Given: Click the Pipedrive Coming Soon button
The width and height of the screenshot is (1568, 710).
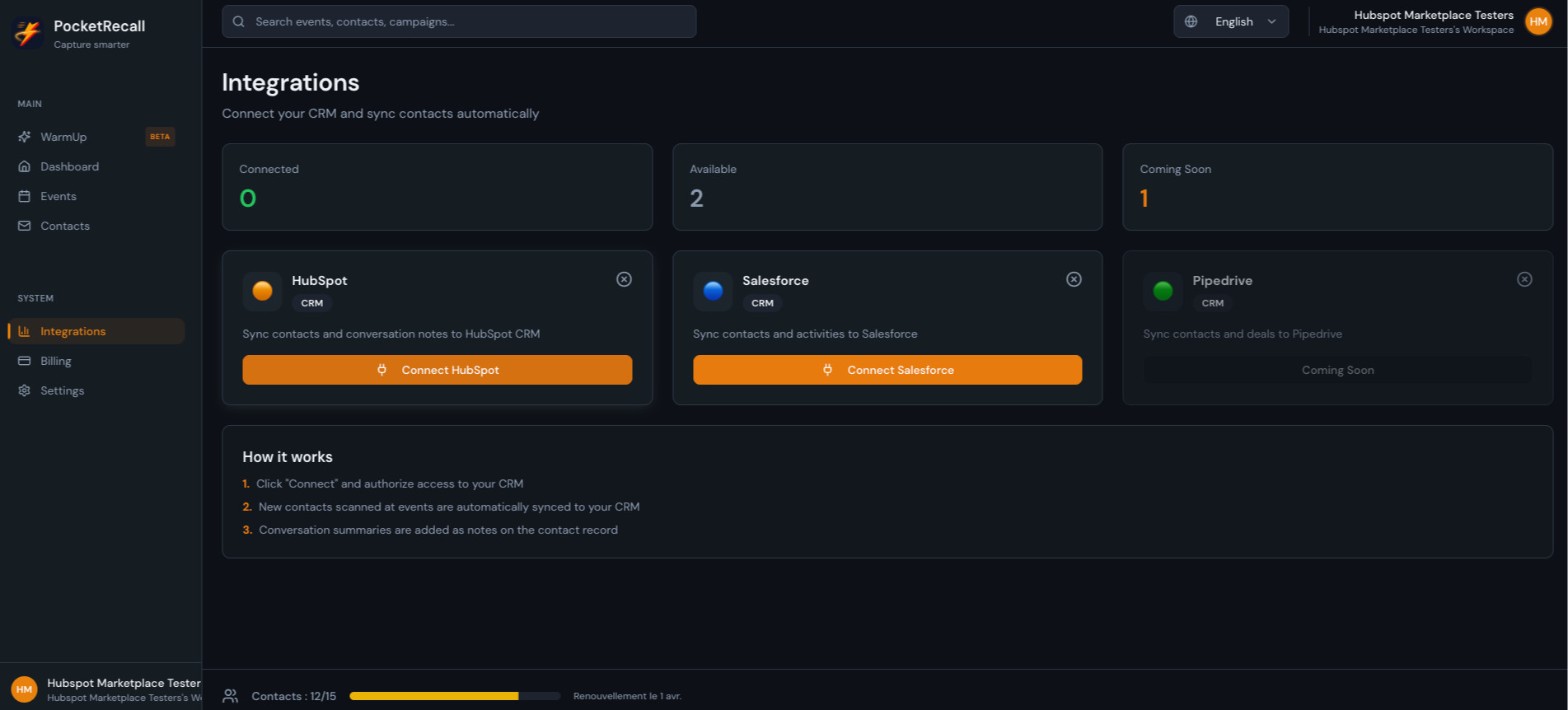Looking at the screenshot, I should pos(1338,370).
